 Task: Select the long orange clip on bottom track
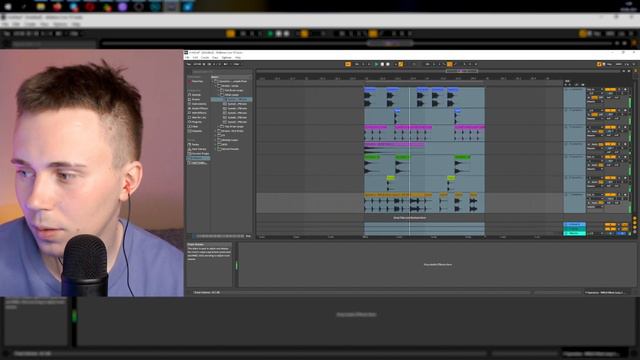[398, 195]
